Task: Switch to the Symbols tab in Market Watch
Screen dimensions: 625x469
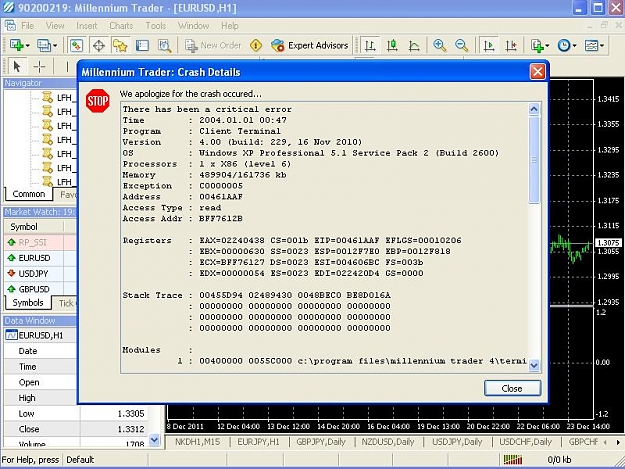Action: click(x=28, y=302)
